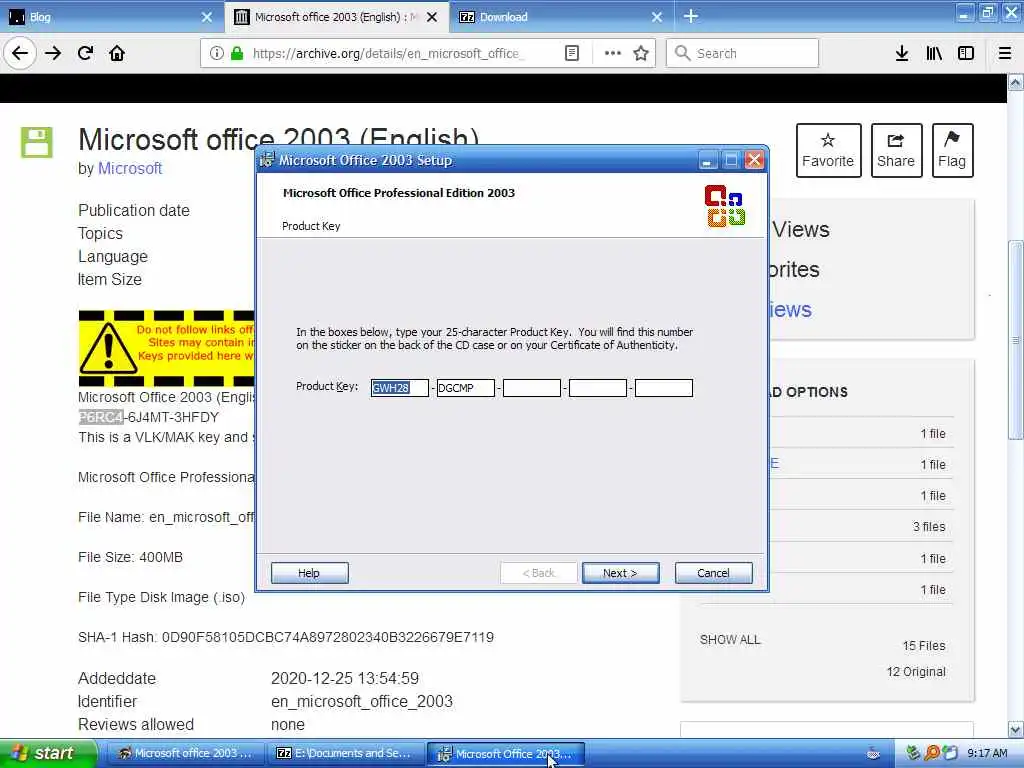
Task: Click the taskbar clock showing 9:17 AM
Action: pyautogui.click(x=987, y=753)
